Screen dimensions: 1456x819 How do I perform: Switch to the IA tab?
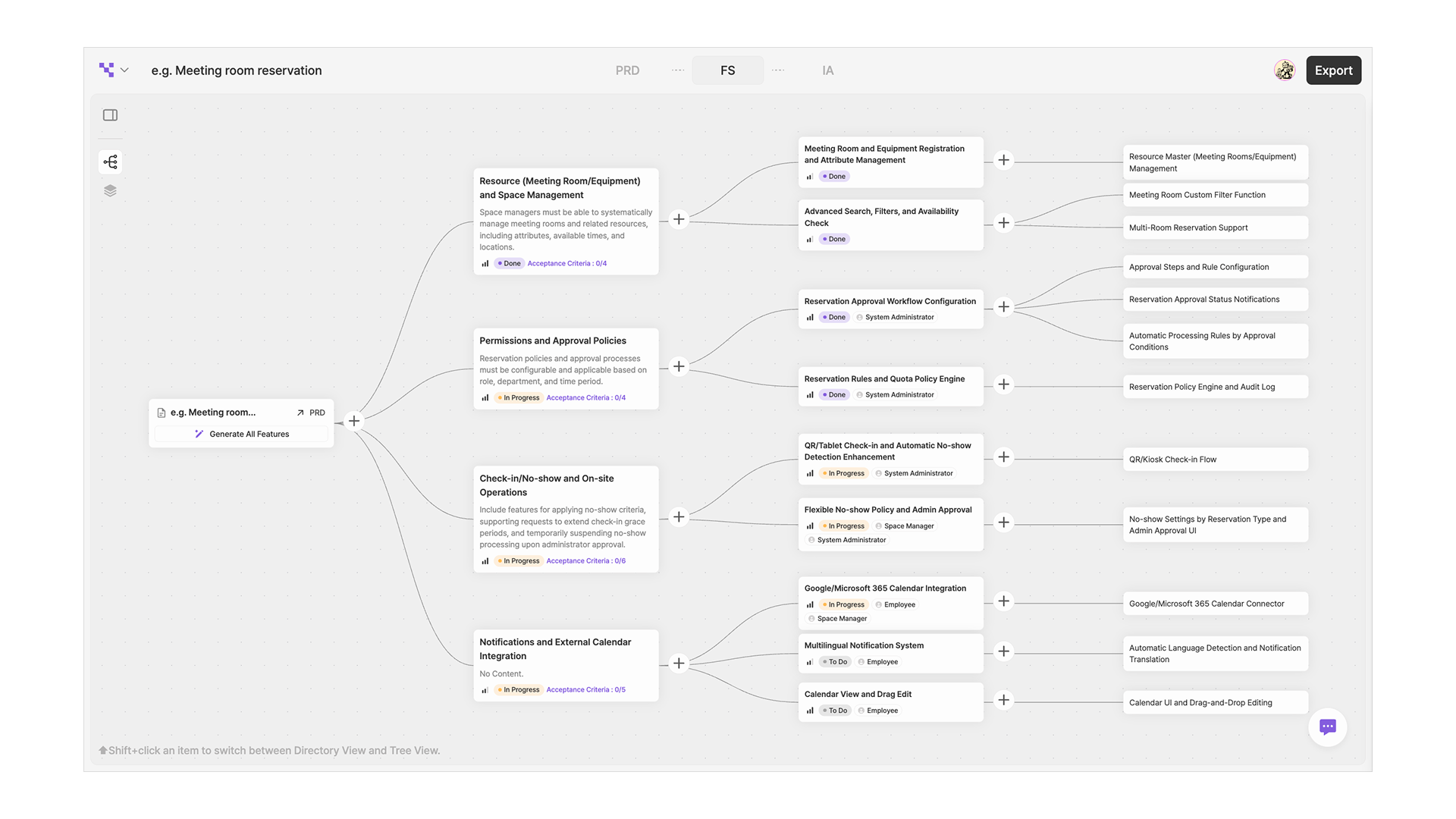(827, 71)
